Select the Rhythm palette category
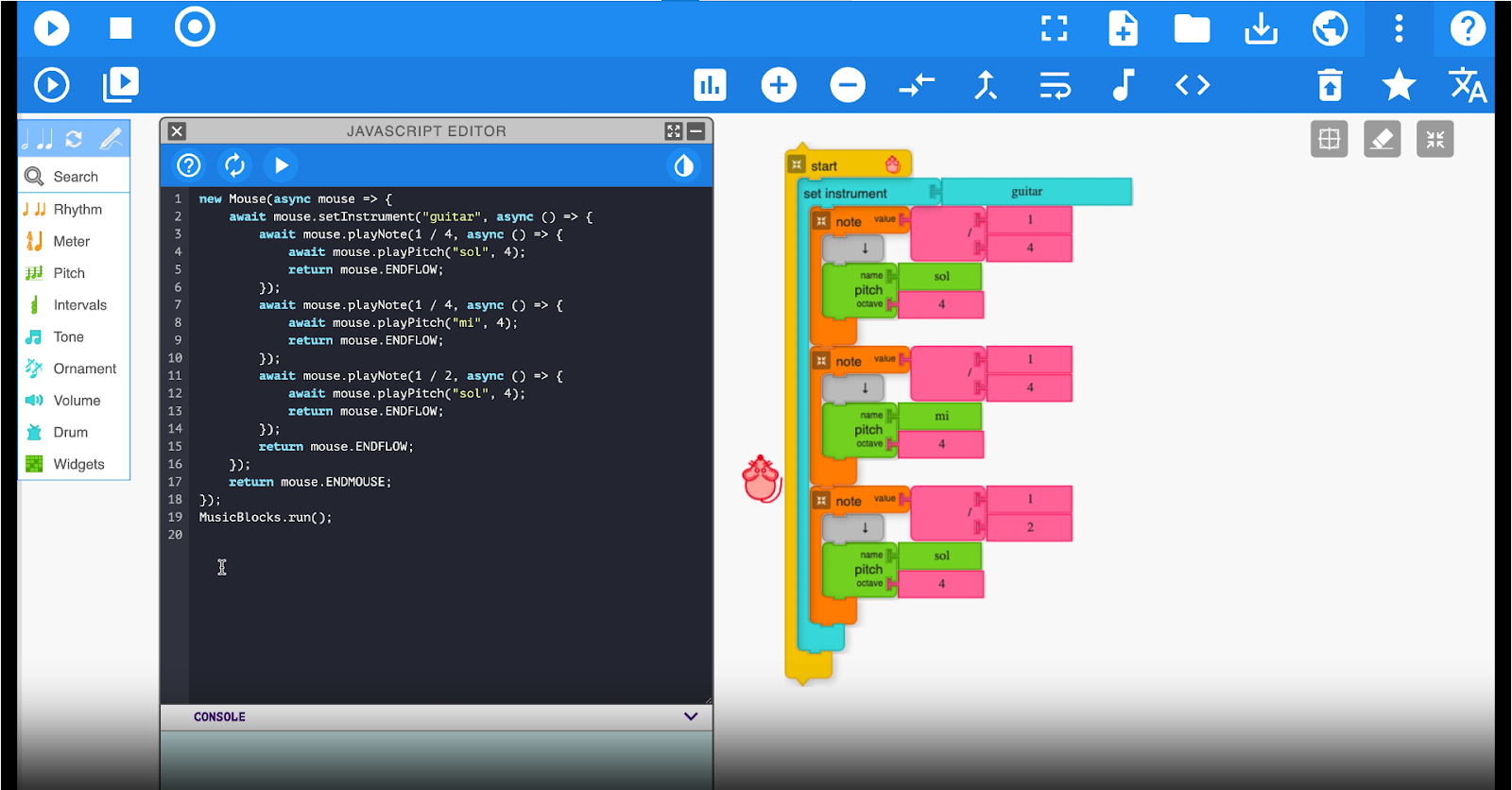 coord(77,210)
